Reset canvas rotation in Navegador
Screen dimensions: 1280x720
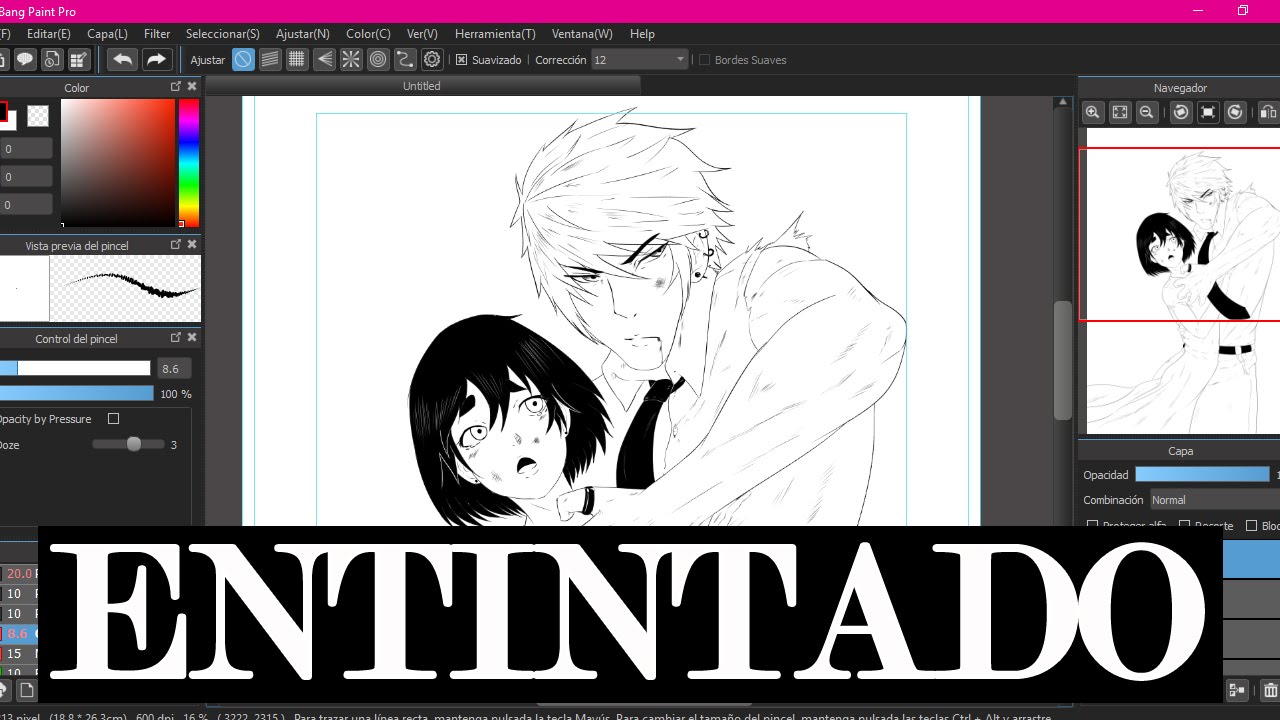pos(1208,112)
